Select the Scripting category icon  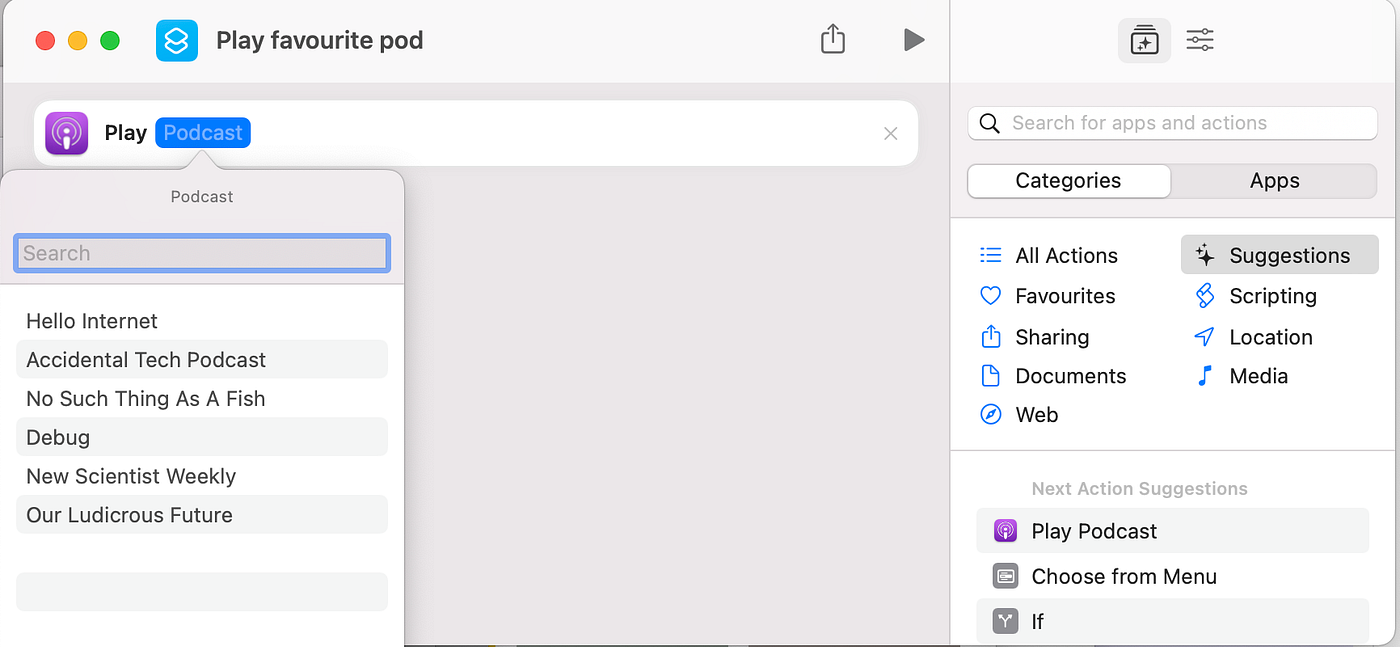(1205, 295)
